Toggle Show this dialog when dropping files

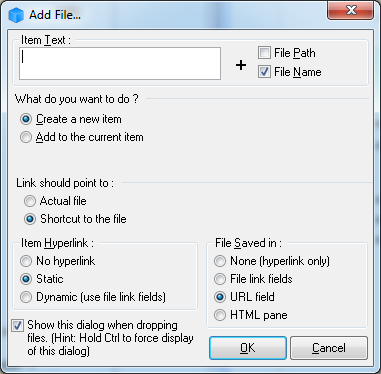tap(17, 325)
